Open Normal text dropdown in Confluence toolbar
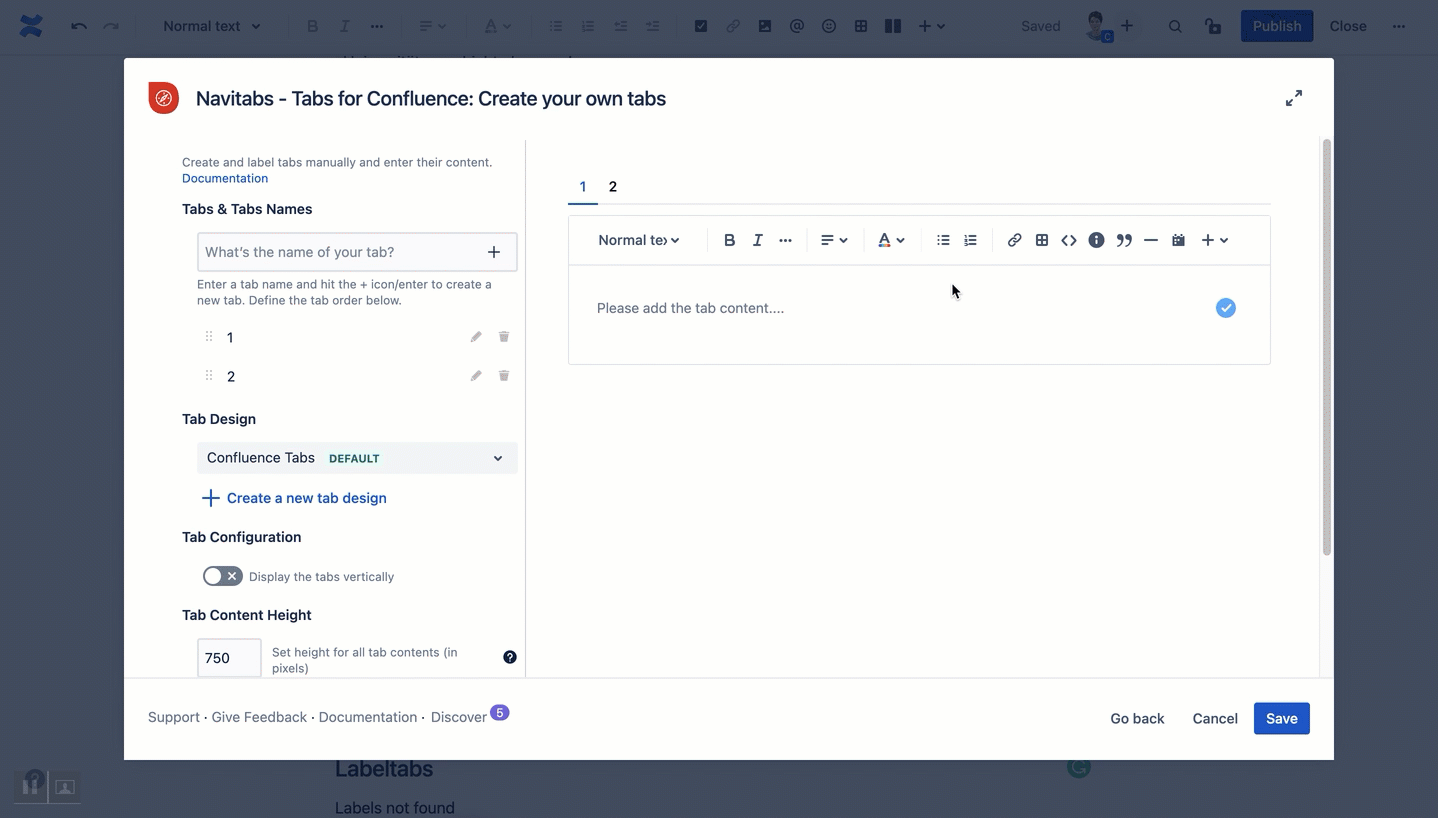The image size is (1438, 818). (212, 26)
